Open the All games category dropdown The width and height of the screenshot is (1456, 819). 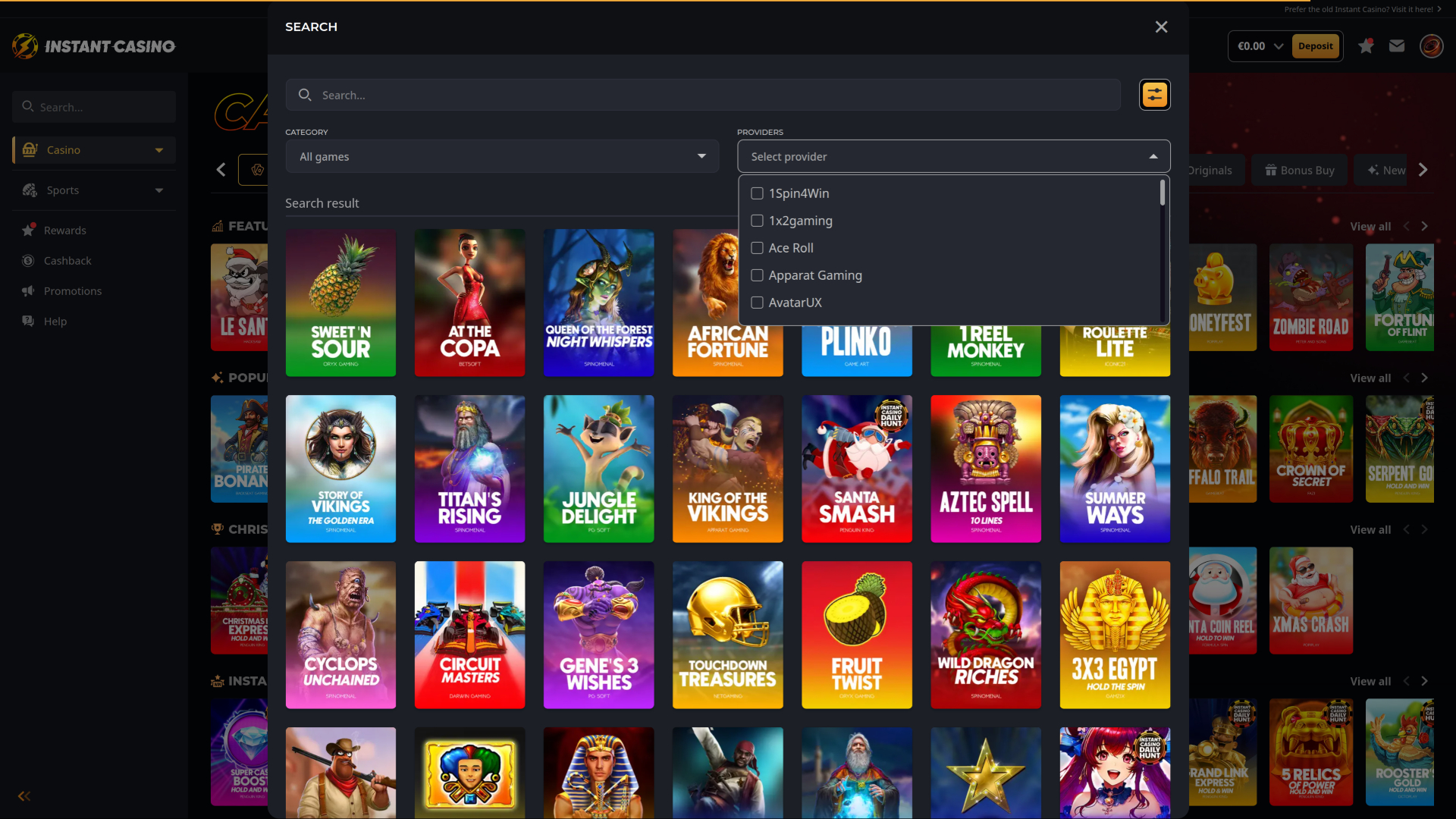pyautogui.click(x=502, y=156)
